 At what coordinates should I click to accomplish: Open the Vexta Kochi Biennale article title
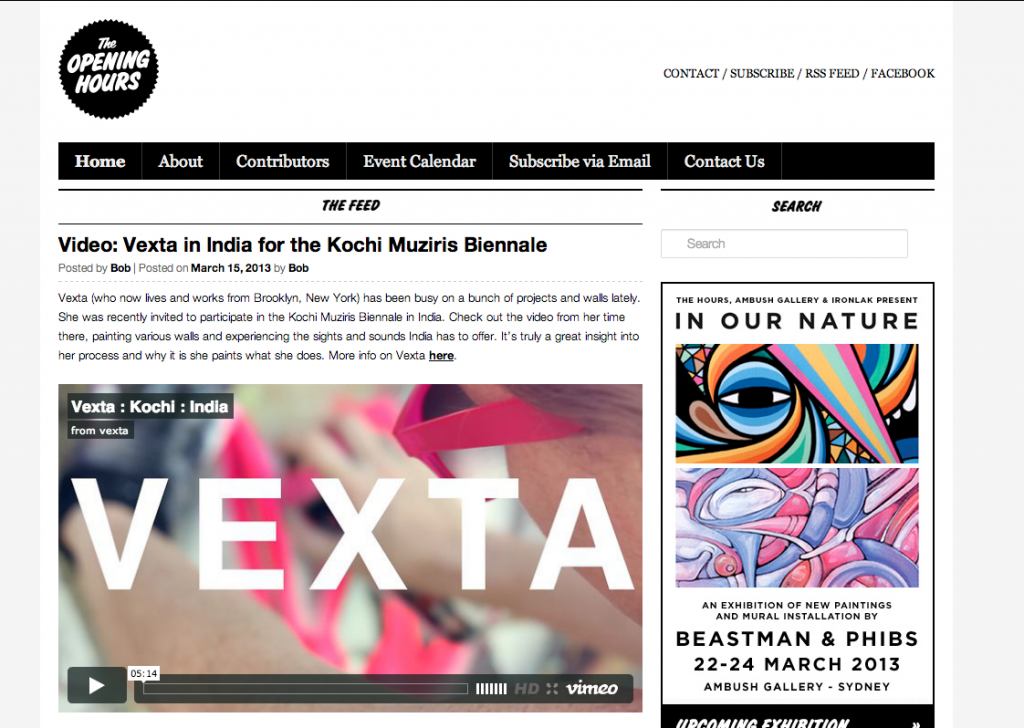[302, 245]
